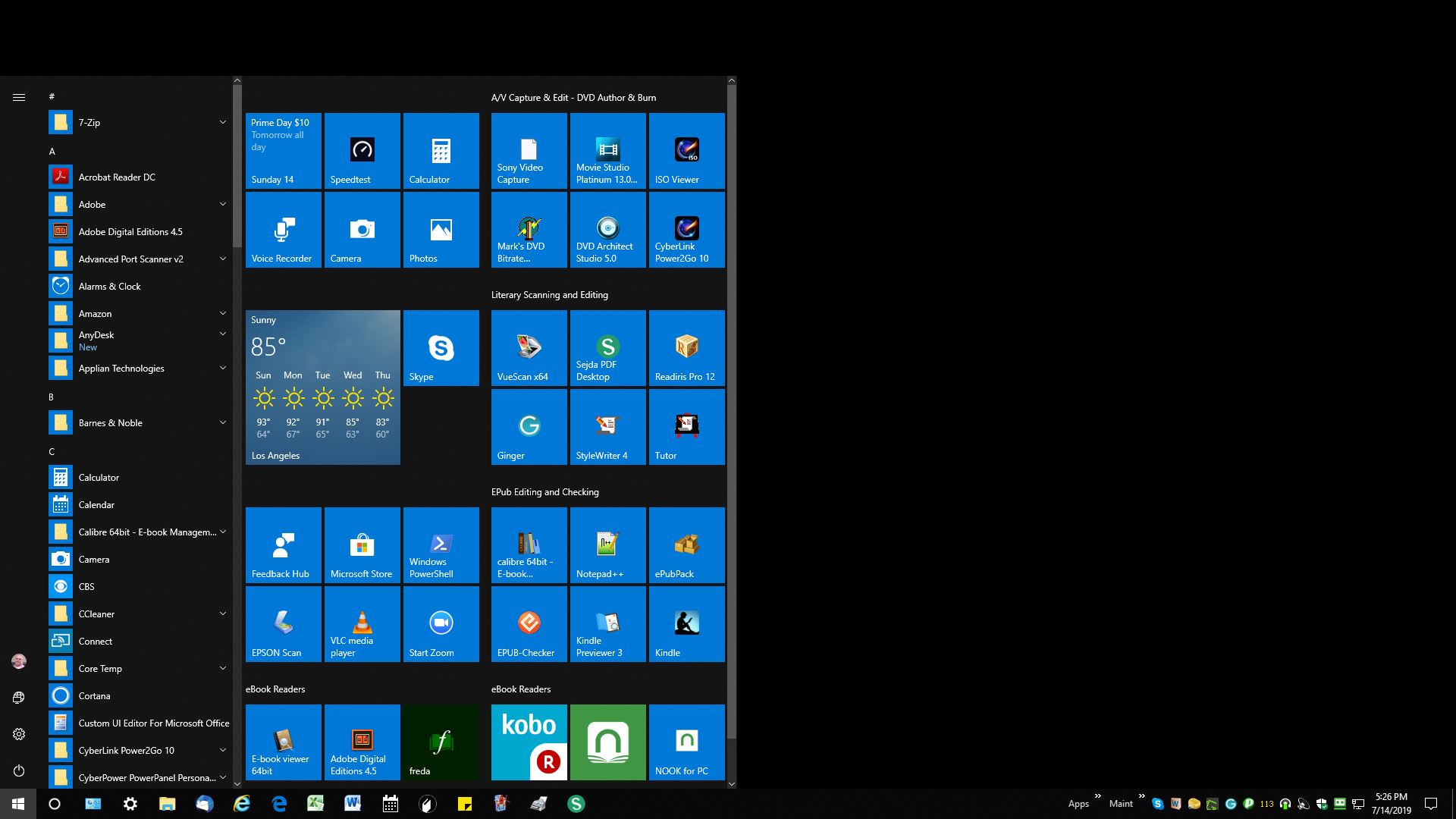The width and height of the screenshot is (1456, 819).
Task: Launch CyberLink Power2Go 10 tile
Action: click(686, 230)
